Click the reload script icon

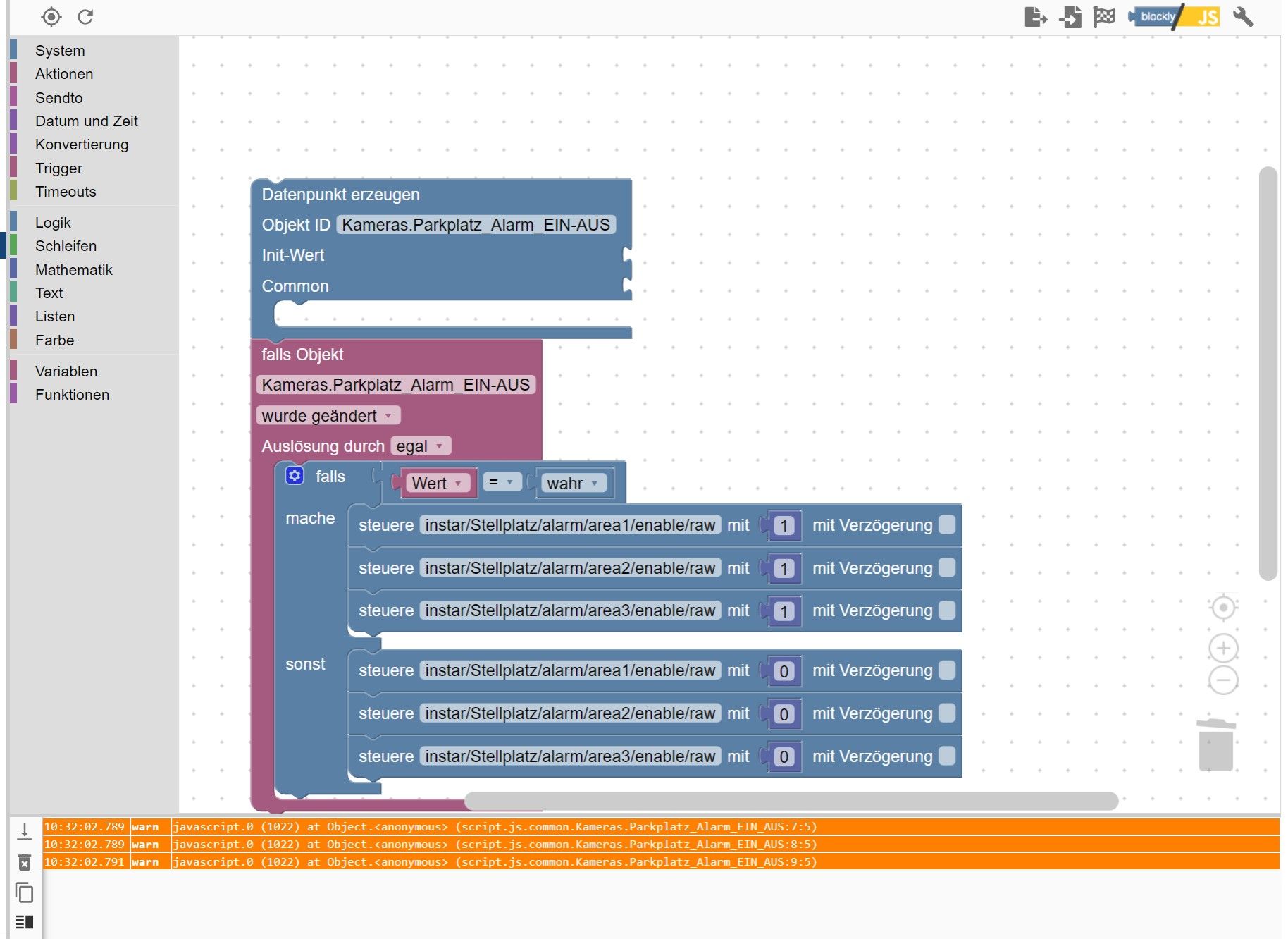(85, 16)
